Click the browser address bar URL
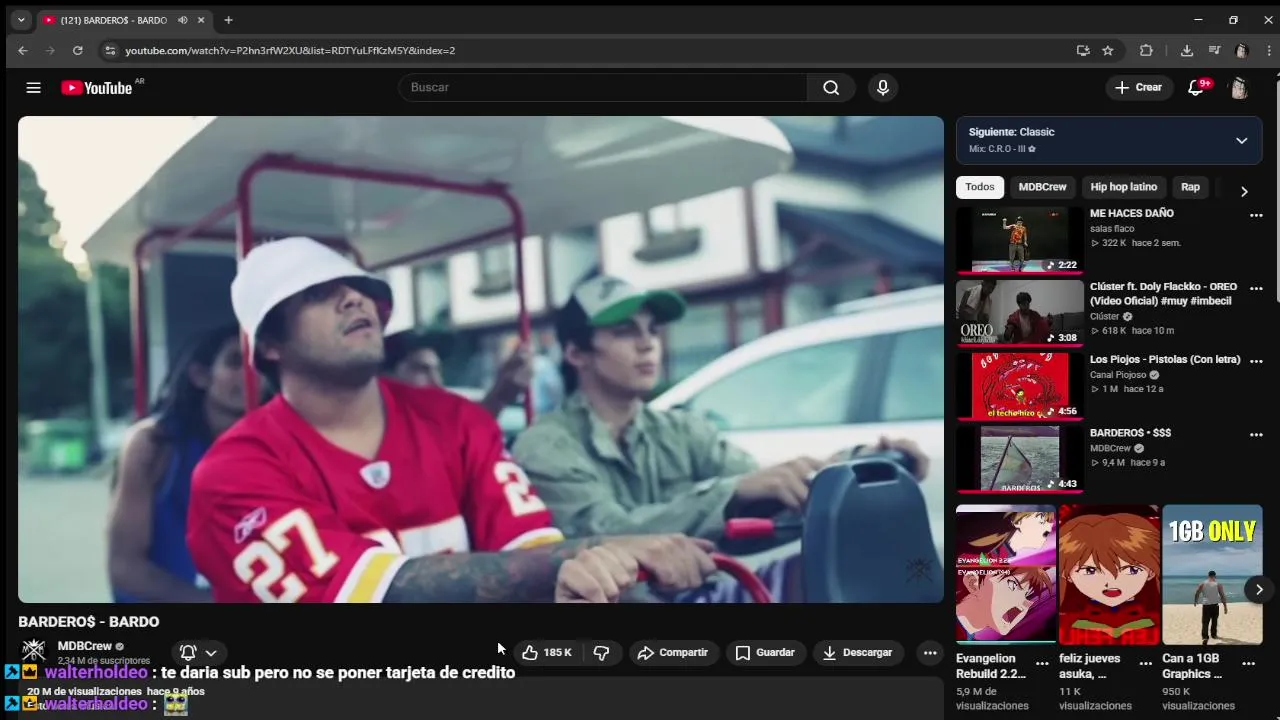This screenshot has width=1280, height=720. (290, 50)
